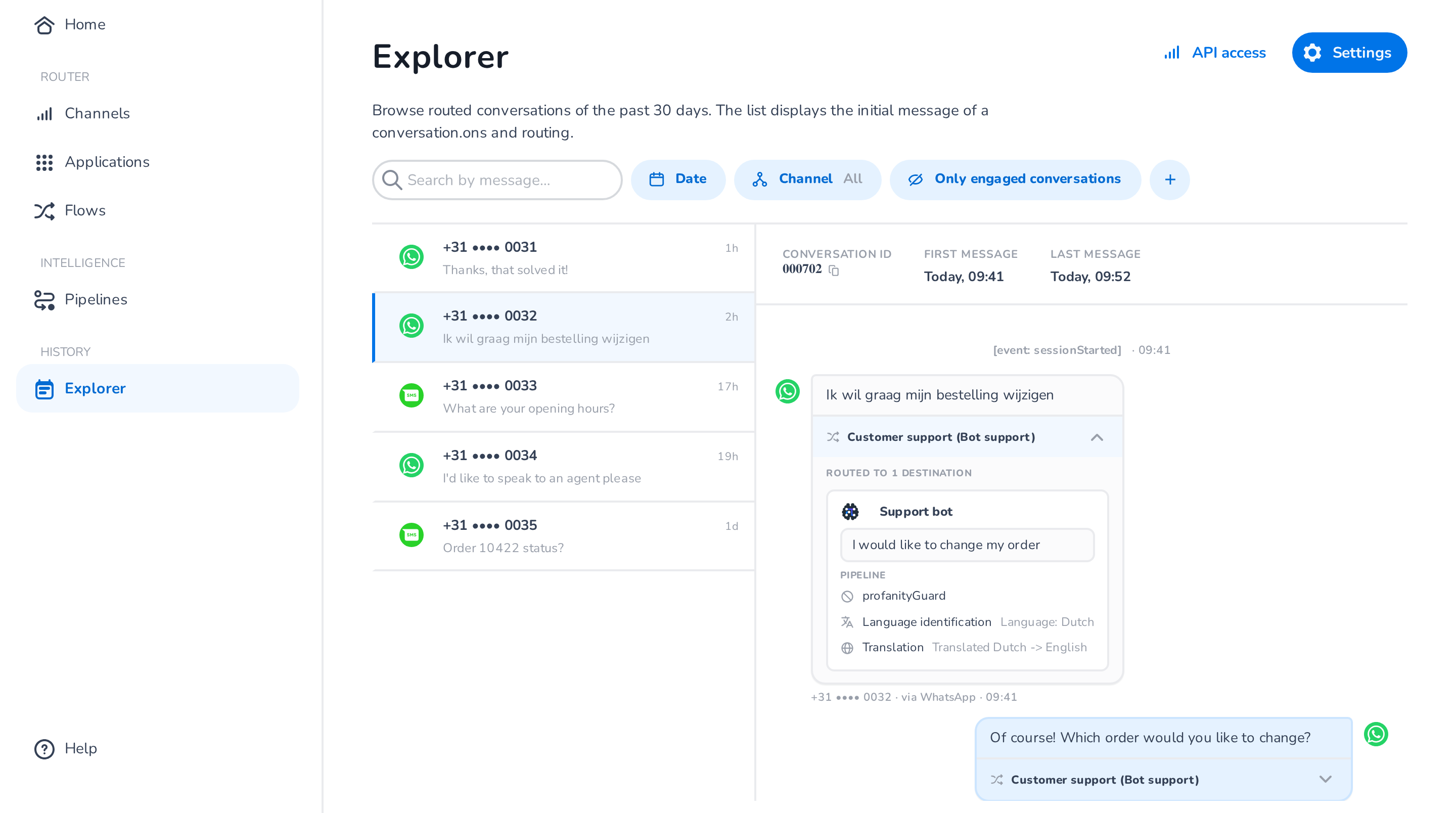Toggle Only engaged conversations filter
This screenshot has width=1456, height=813.
[x=1015, y=179]
